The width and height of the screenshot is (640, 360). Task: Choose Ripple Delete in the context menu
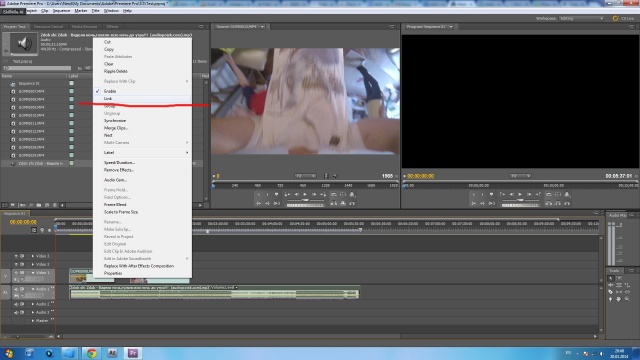coord(142,71)
